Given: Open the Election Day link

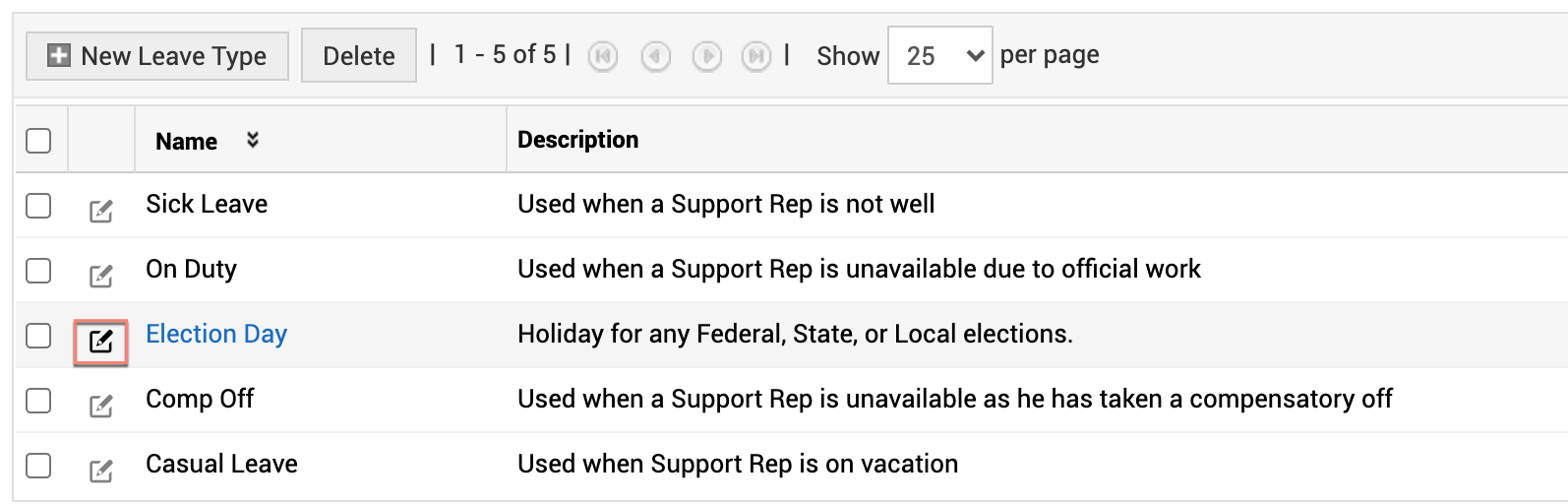Looking at the screenshot, I should 216,335.
